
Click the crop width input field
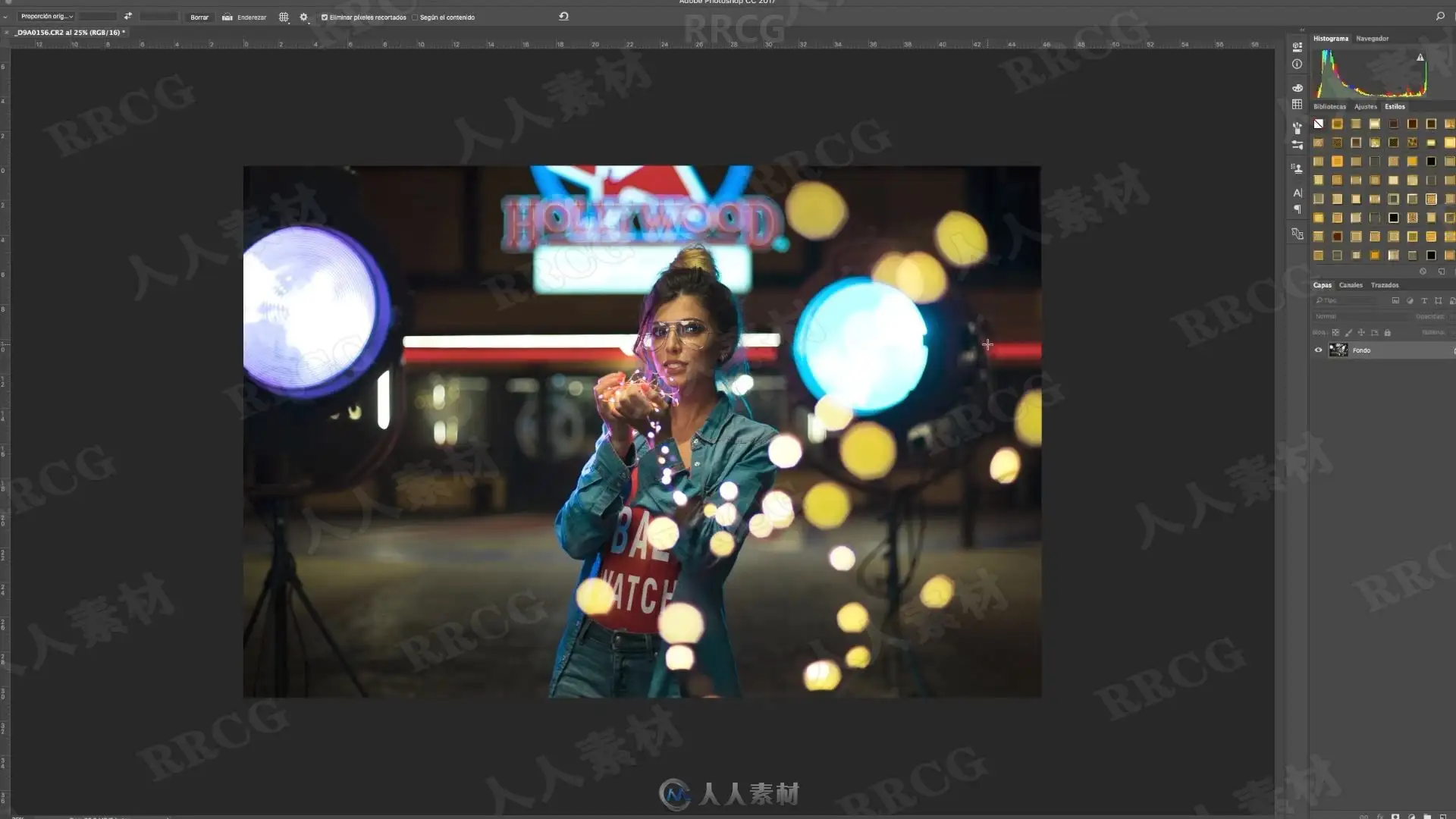[x=98, y=16]
